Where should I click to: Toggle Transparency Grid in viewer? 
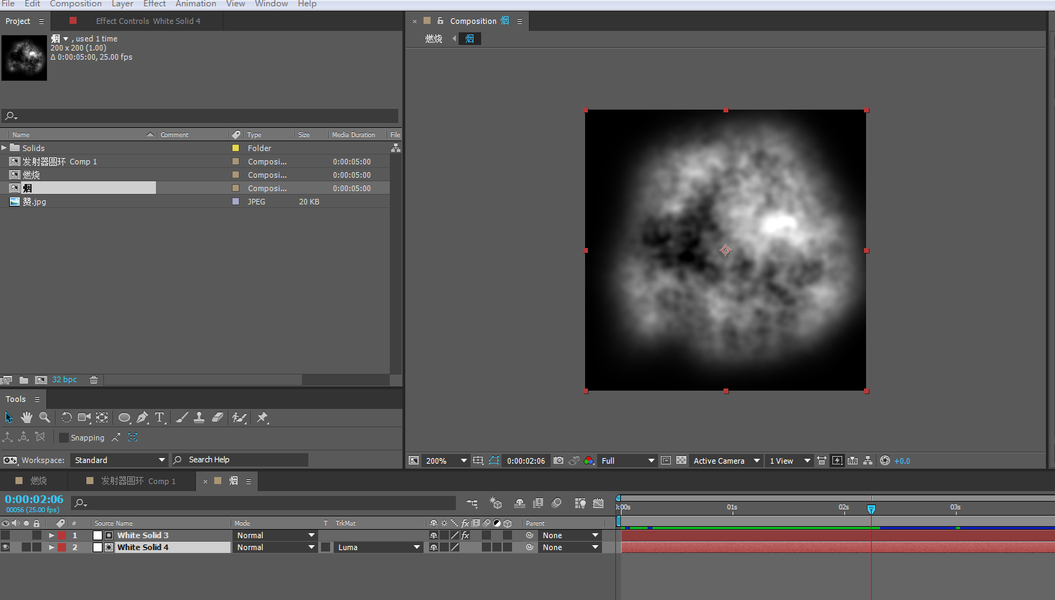681,461
